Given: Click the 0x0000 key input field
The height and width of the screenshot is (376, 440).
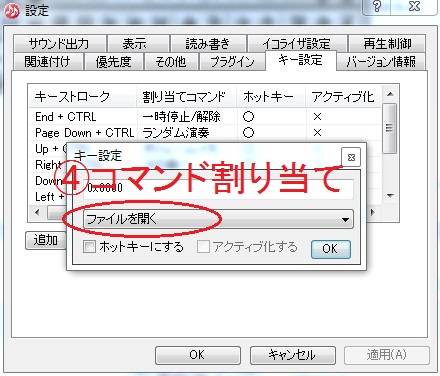Looking at the screenshot, I should coord(219,189).
